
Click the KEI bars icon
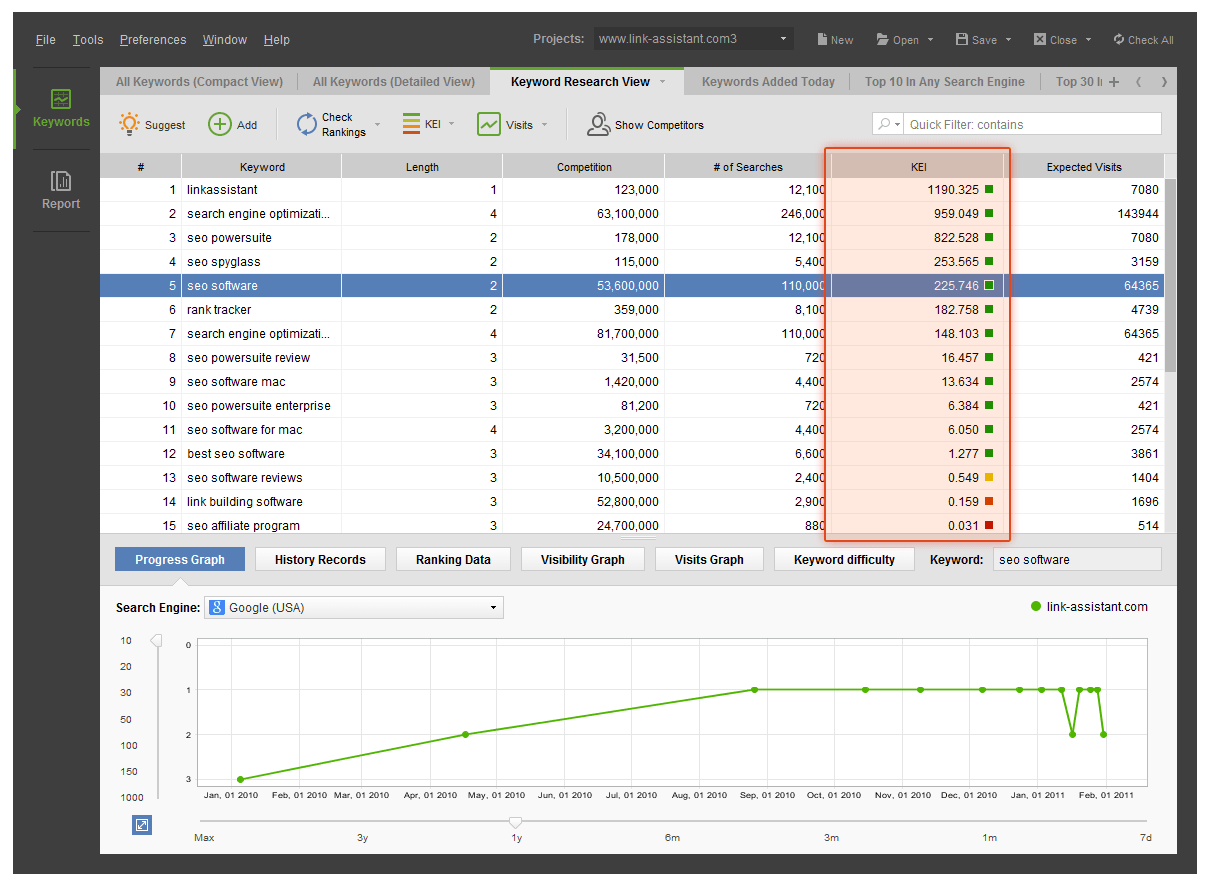point(411,124)
